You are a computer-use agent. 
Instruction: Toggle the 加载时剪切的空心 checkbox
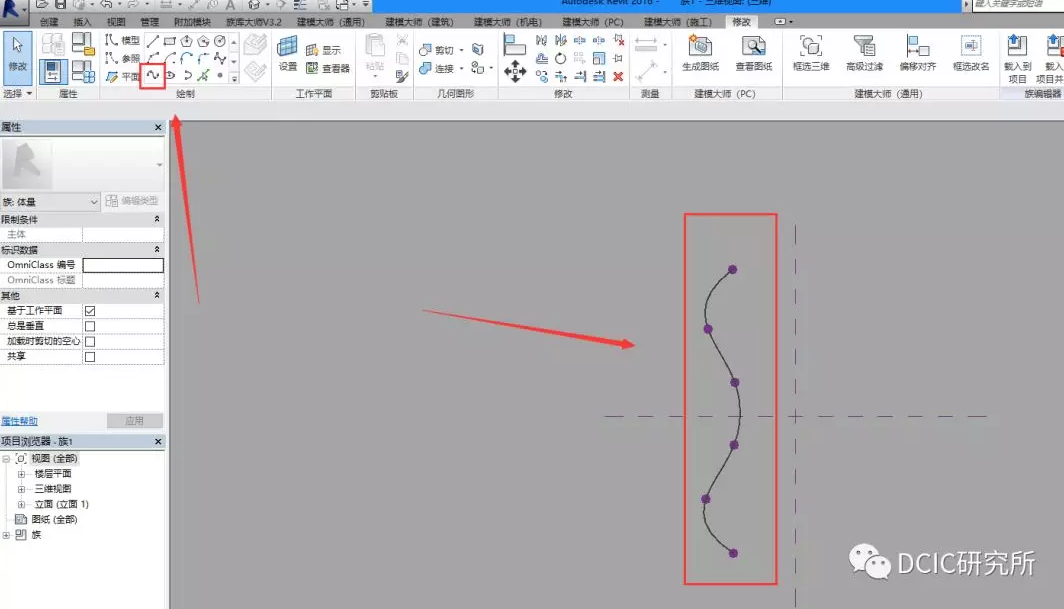(x=90, y=342)
